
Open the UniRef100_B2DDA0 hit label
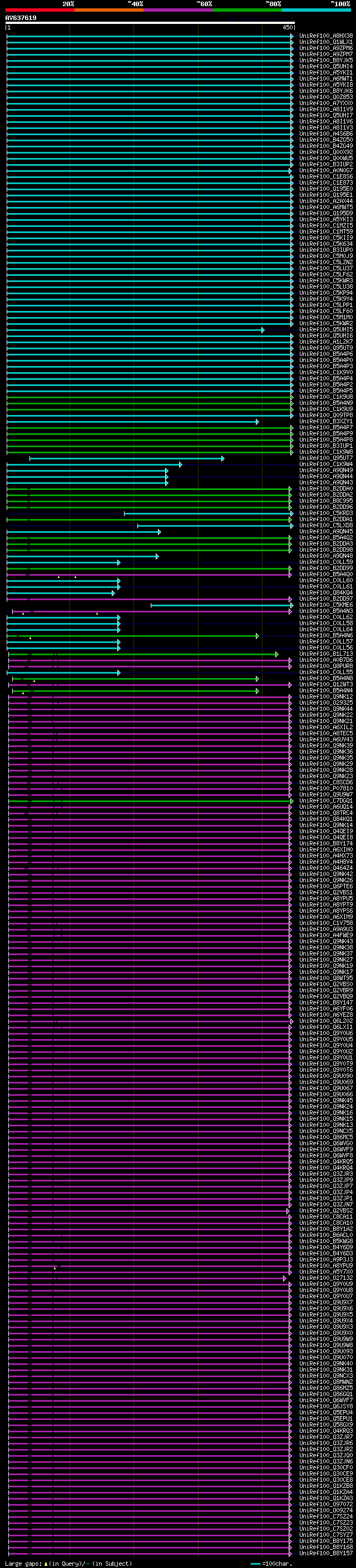[x=325, y=489]
